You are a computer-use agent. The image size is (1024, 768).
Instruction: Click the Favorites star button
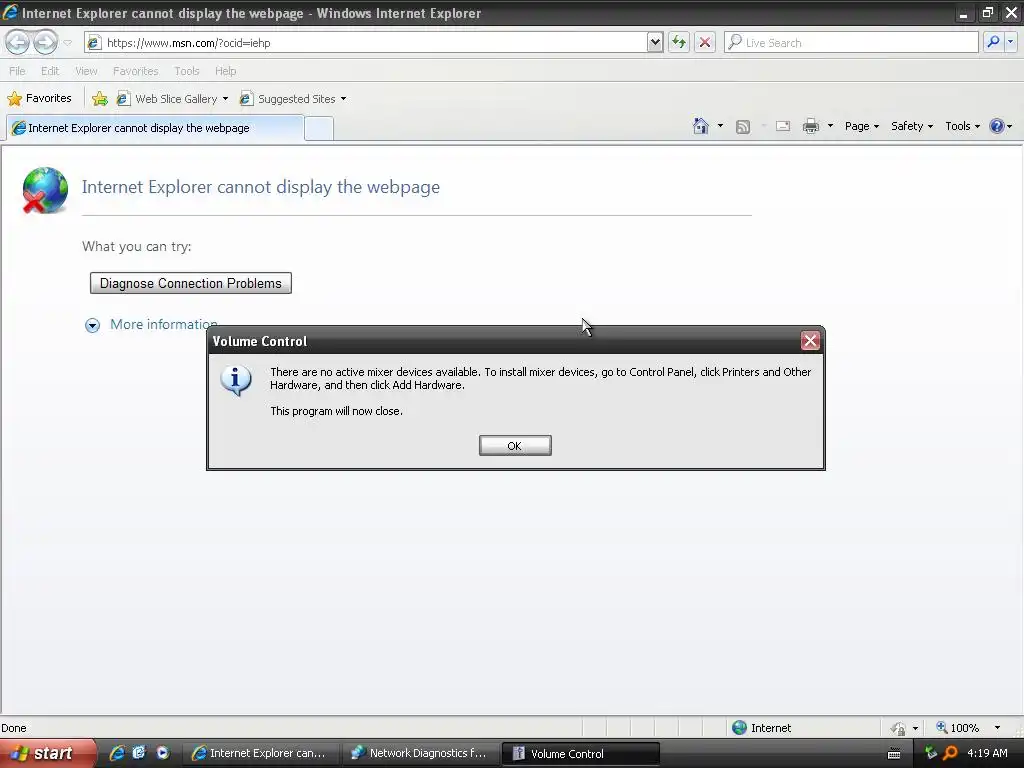[x=39, y=99]
